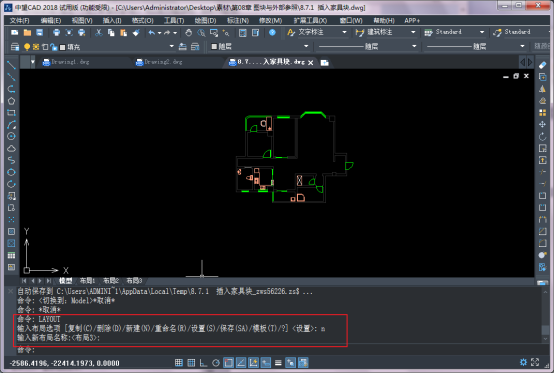554x374 pixels.
Task: Open the 绘图(D) menu
Action: tap(205, 20)
